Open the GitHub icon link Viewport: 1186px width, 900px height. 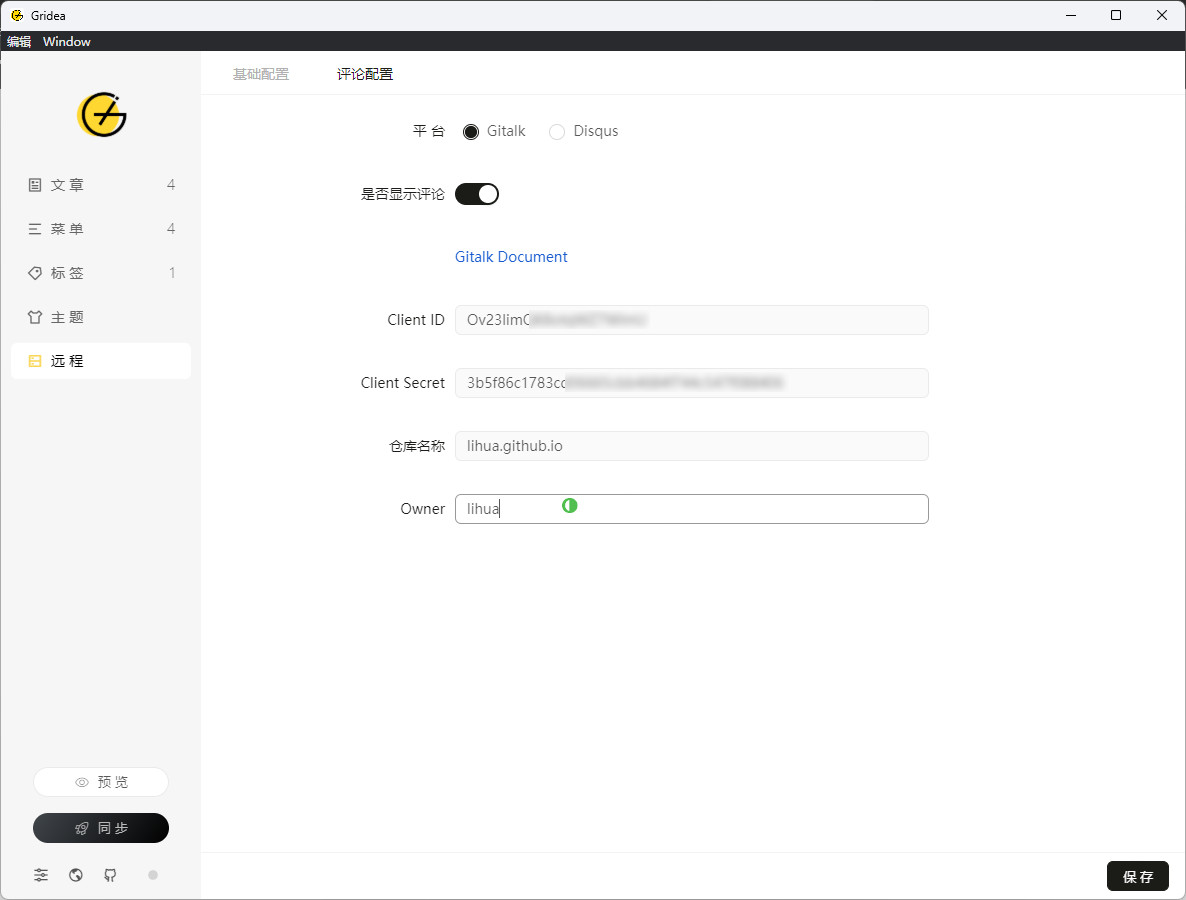point(110,875)
